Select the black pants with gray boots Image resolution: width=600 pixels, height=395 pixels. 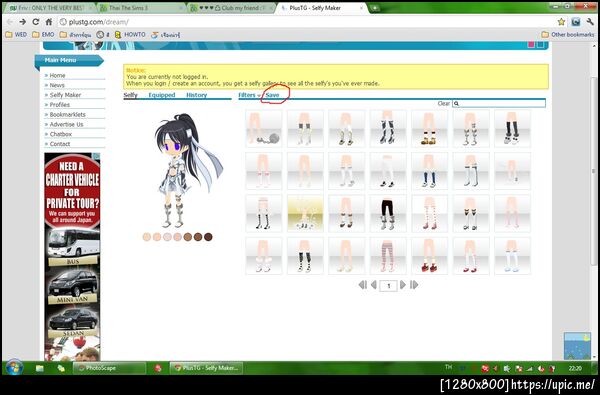coord(388,213)
